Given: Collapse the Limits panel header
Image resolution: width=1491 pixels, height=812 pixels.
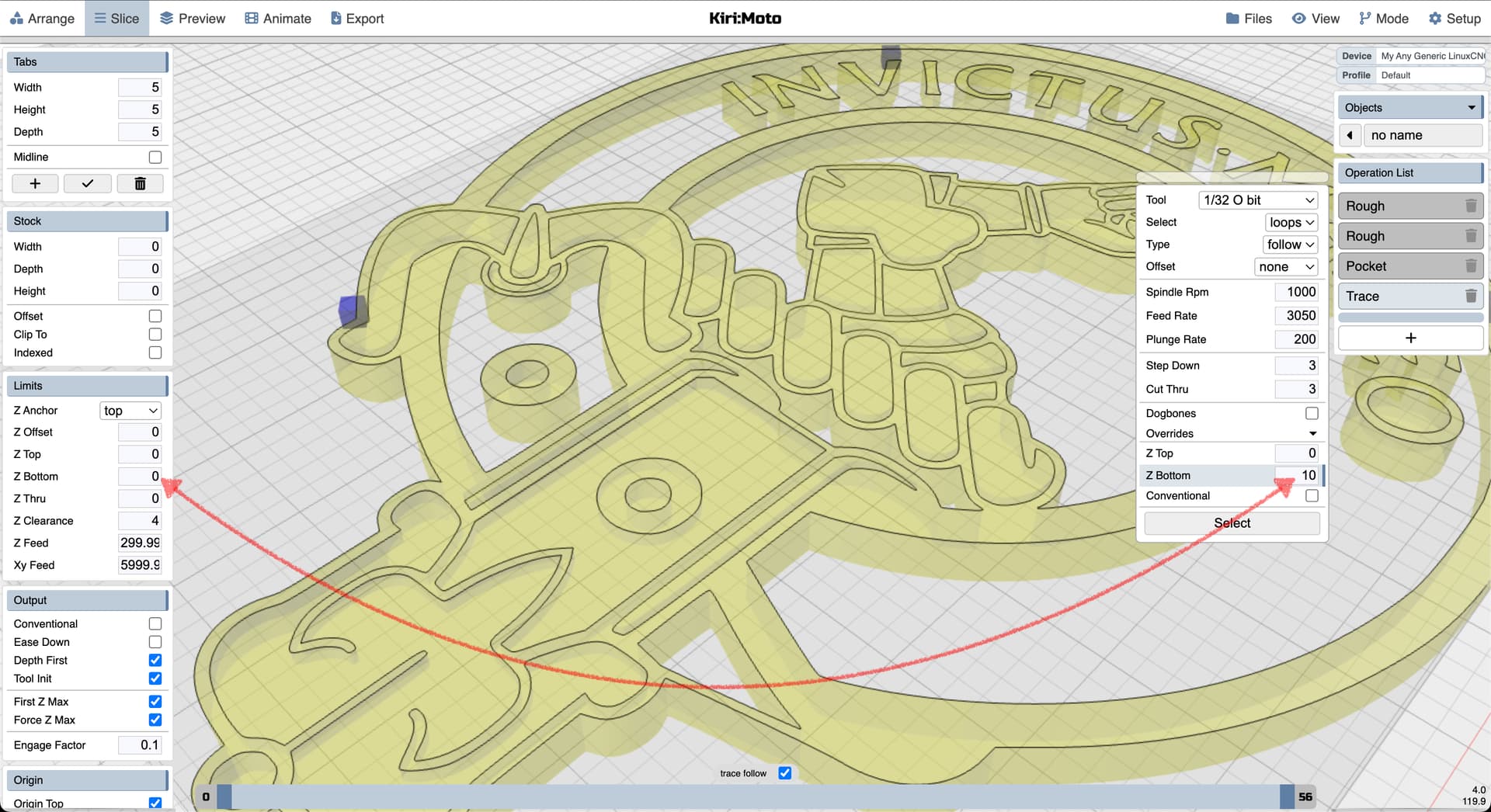Looking at the screenshot, I should click(87, 386).
